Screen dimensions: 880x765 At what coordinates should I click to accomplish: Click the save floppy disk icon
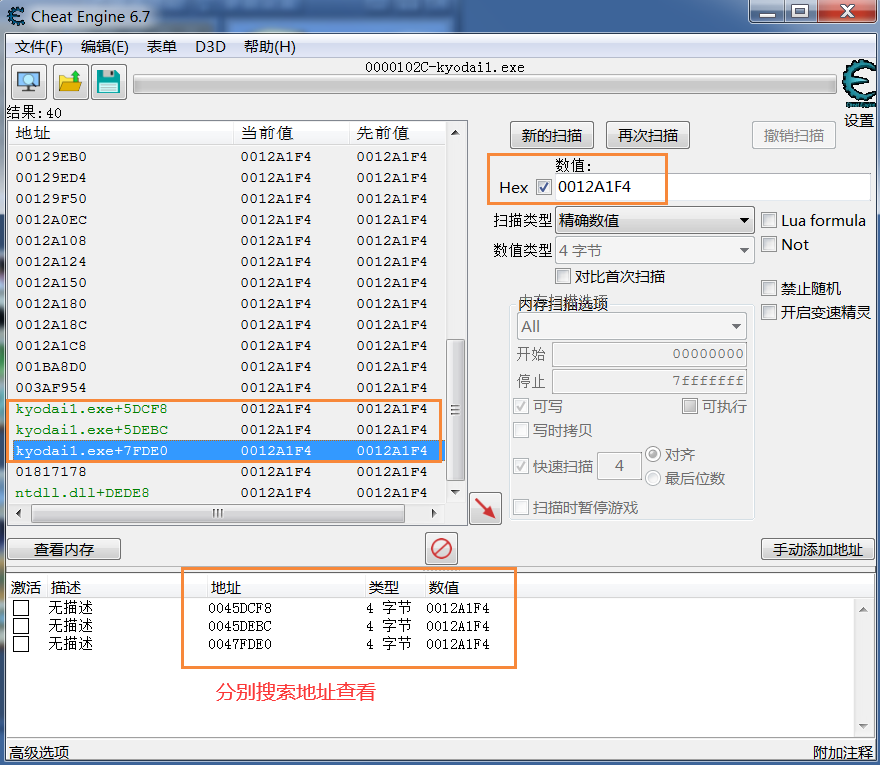[x=109, y=82]
